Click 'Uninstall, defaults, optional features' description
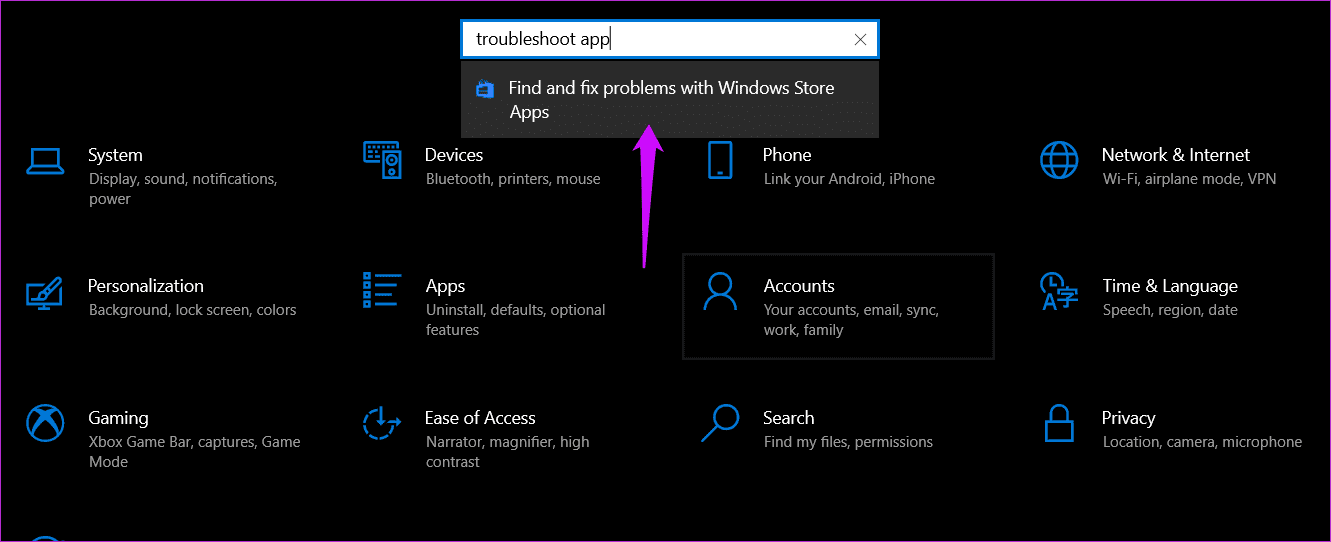Screen dimensions: 1331x542 [516, 320]
